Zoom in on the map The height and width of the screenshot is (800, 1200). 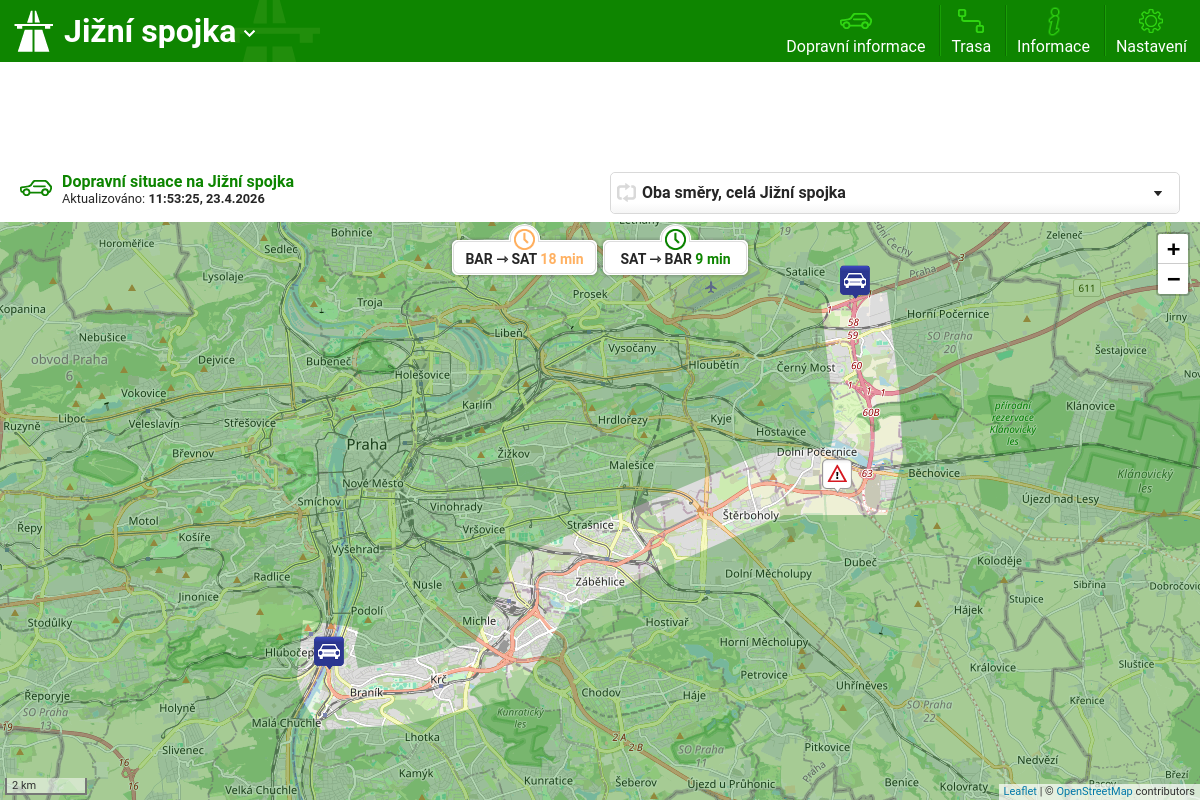[1173, 249]
